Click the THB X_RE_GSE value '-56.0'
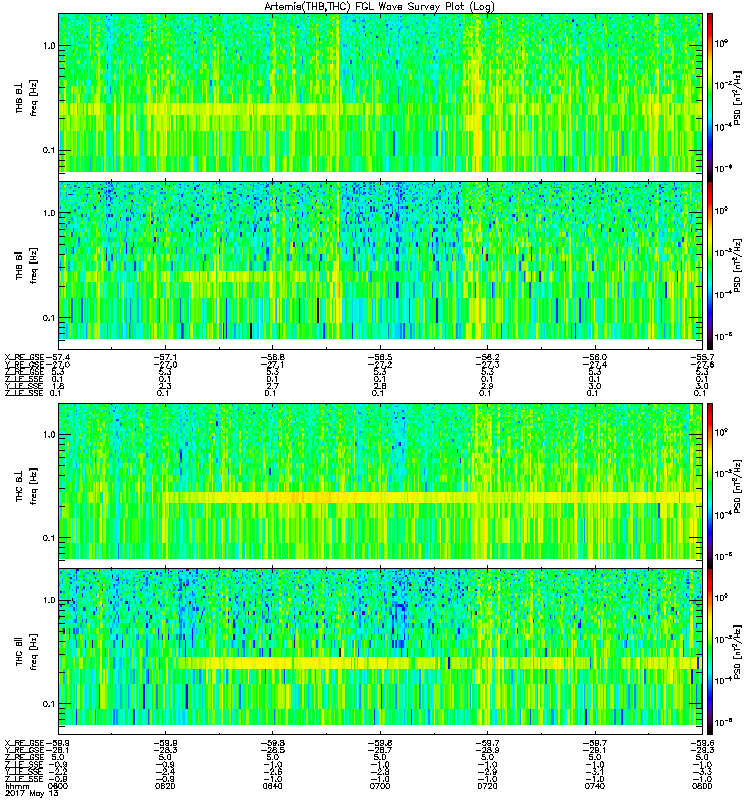Viewport: 750px width, 800px height. 594,357
